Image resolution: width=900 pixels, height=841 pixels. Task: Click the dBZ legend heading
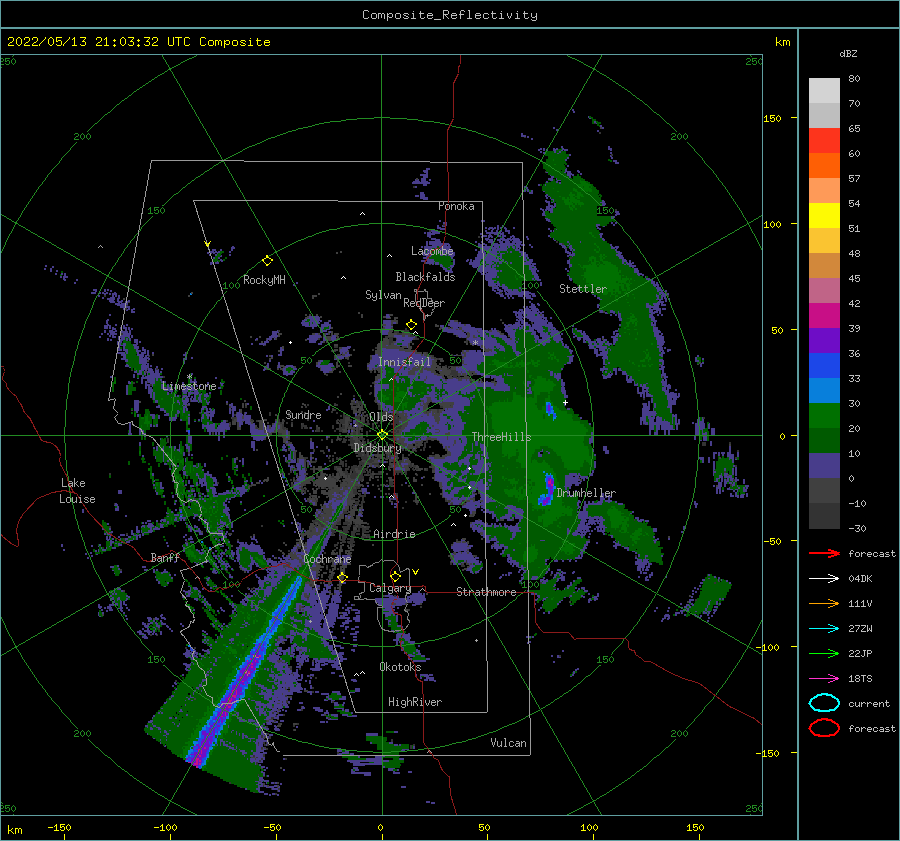click(x=848, y=53)
